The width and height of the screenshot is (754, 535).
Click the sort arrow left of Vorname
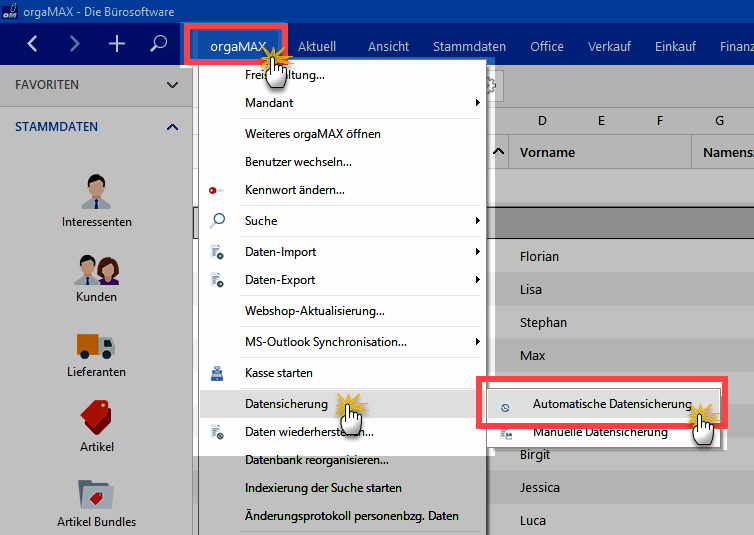coord(499,151)
